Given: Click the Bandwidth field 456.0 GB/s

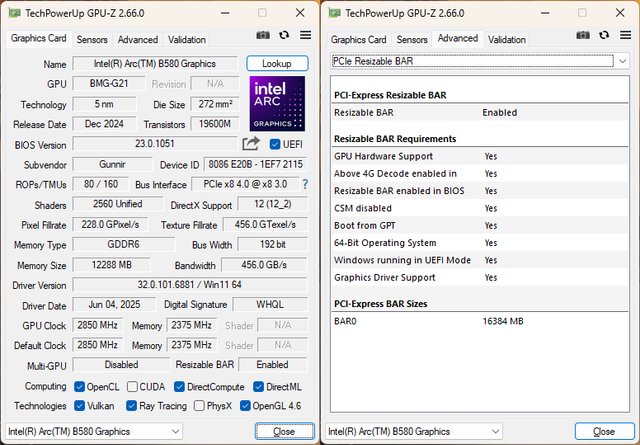Looking at the screenshot, I should [264, 265].
